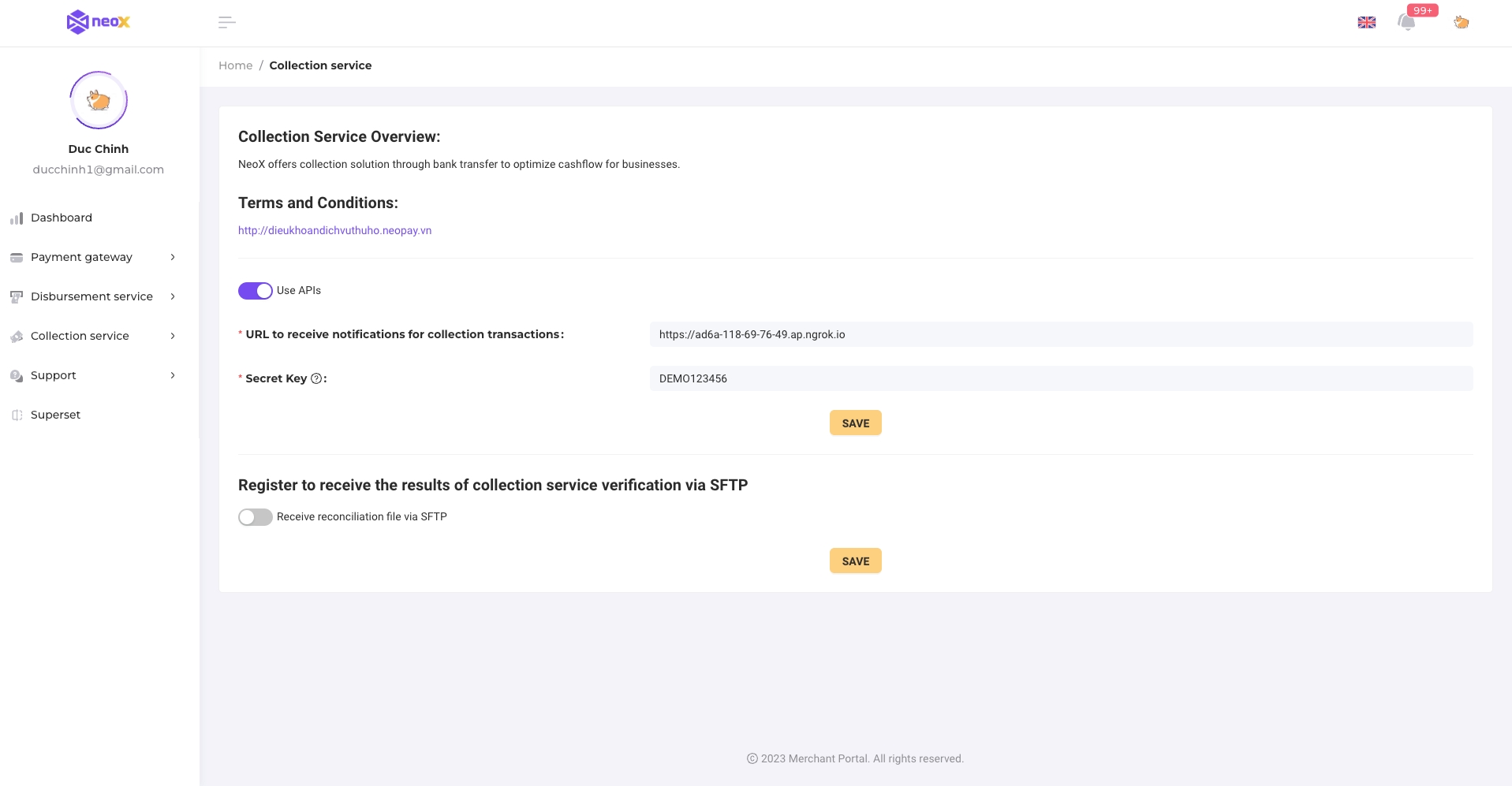Click Home in the breadcrumb
This screenshot has height=786, width=1512.
pyautogui.click(x=235, y=65)
